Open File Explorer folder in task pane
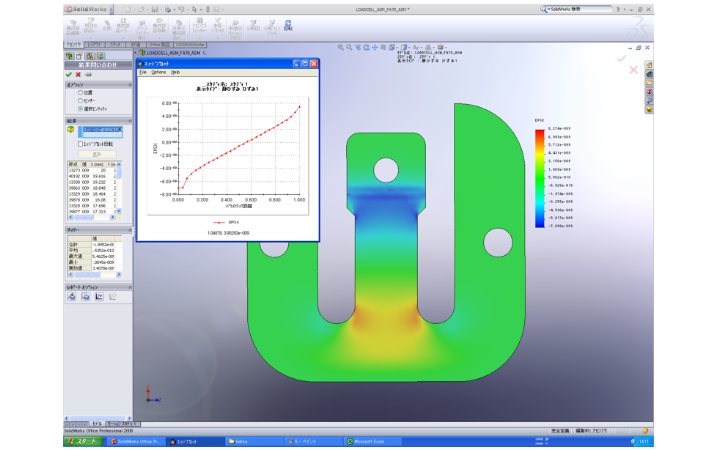The height and width of the screenshot is (450, 720). pyautogui.click(x=649, y=83)
